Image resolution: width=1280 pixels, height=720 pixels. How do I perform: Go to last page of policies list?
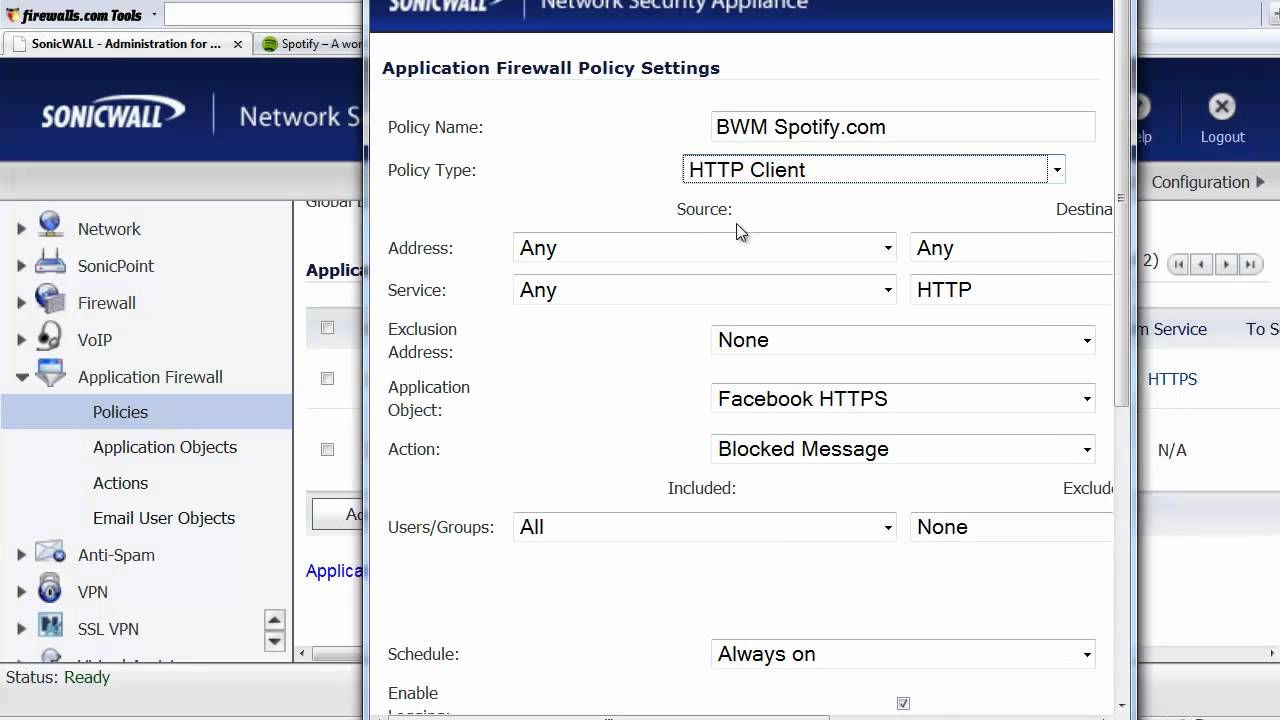tap(1250, 264)
